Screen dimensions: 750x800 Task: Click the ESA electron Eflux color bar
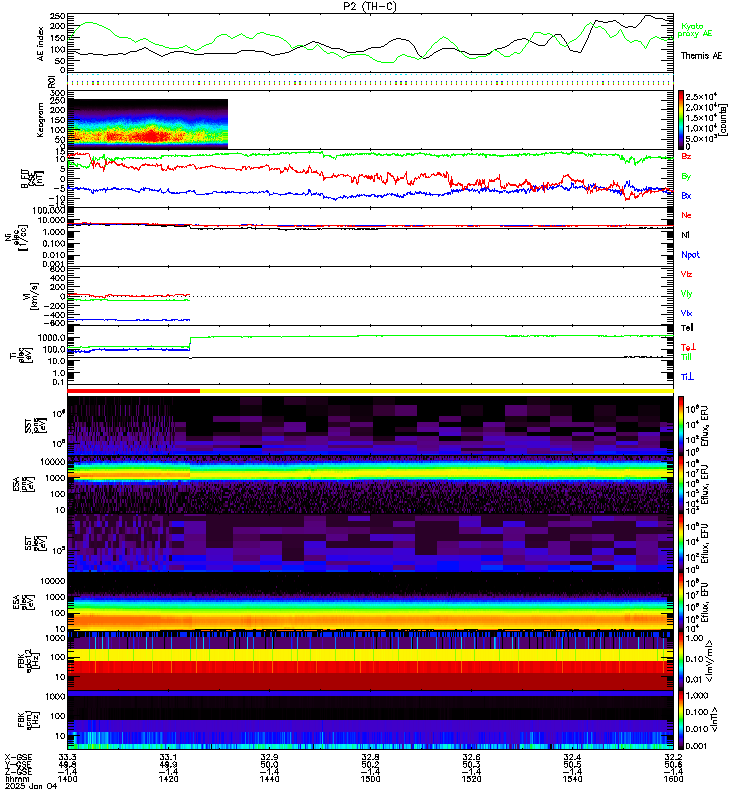tap(681, 602)
